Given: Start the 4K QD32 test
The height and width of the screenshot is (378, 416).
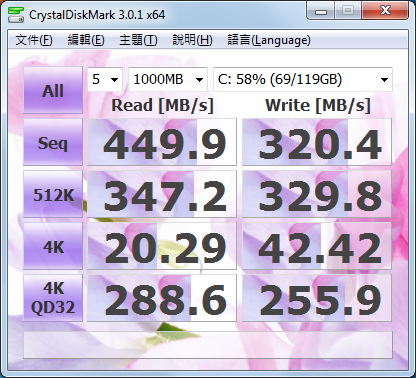Looking at the screenshot, I should click(x=53, y=298).
